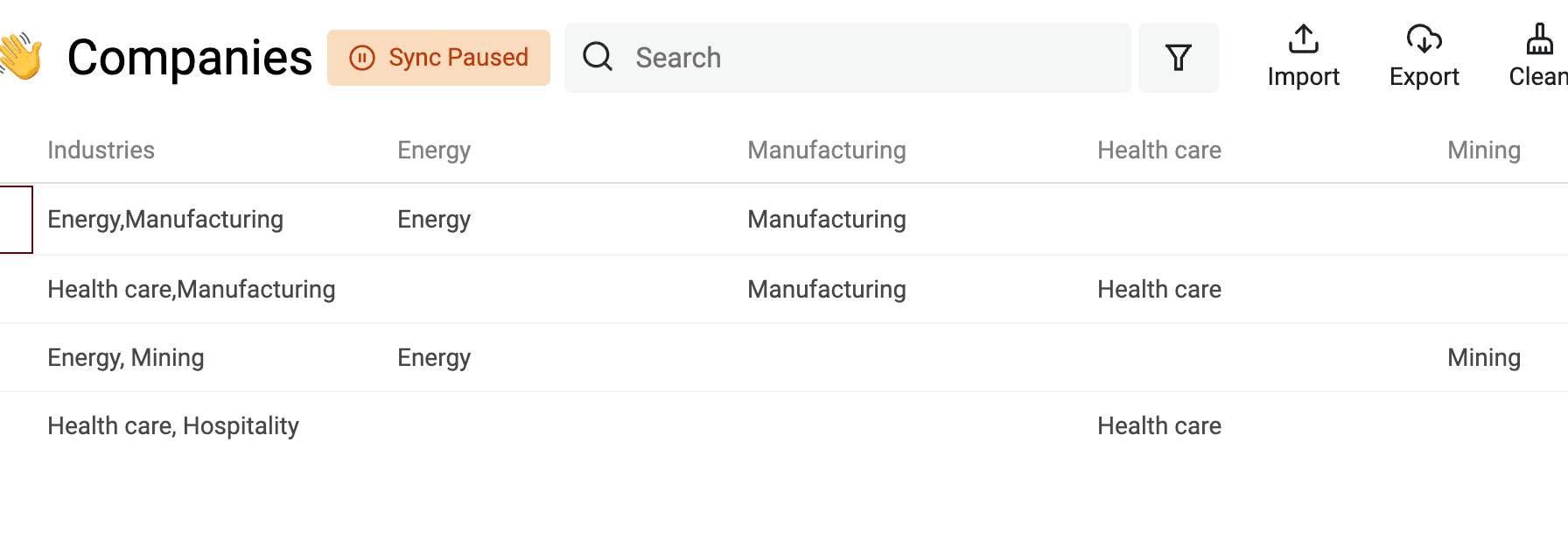Image resolution: width=1568 pixels, height=548 pixels.
Task: Click the cloud download icon above Export
Action: click(1424, 39)
